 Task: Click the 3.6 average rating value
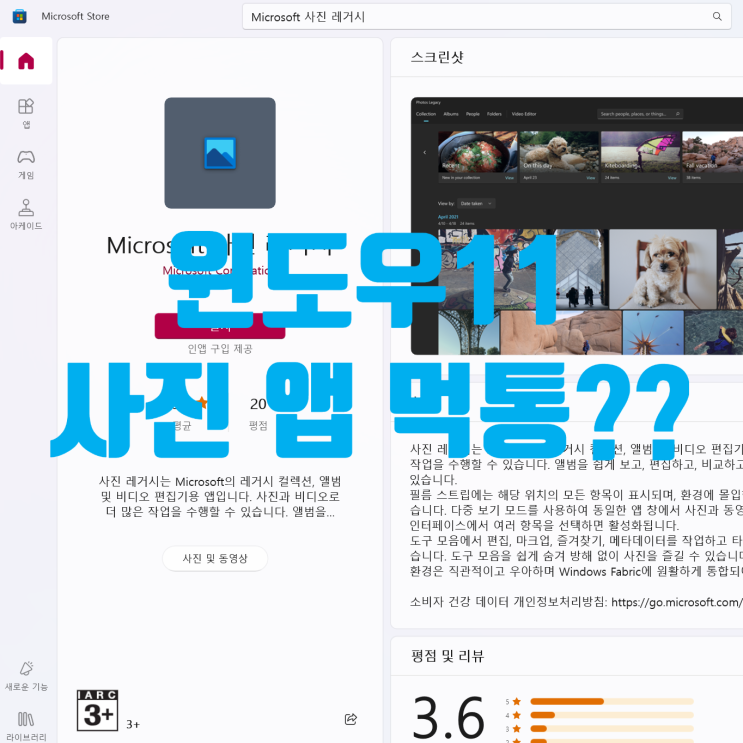click(448, 716)
